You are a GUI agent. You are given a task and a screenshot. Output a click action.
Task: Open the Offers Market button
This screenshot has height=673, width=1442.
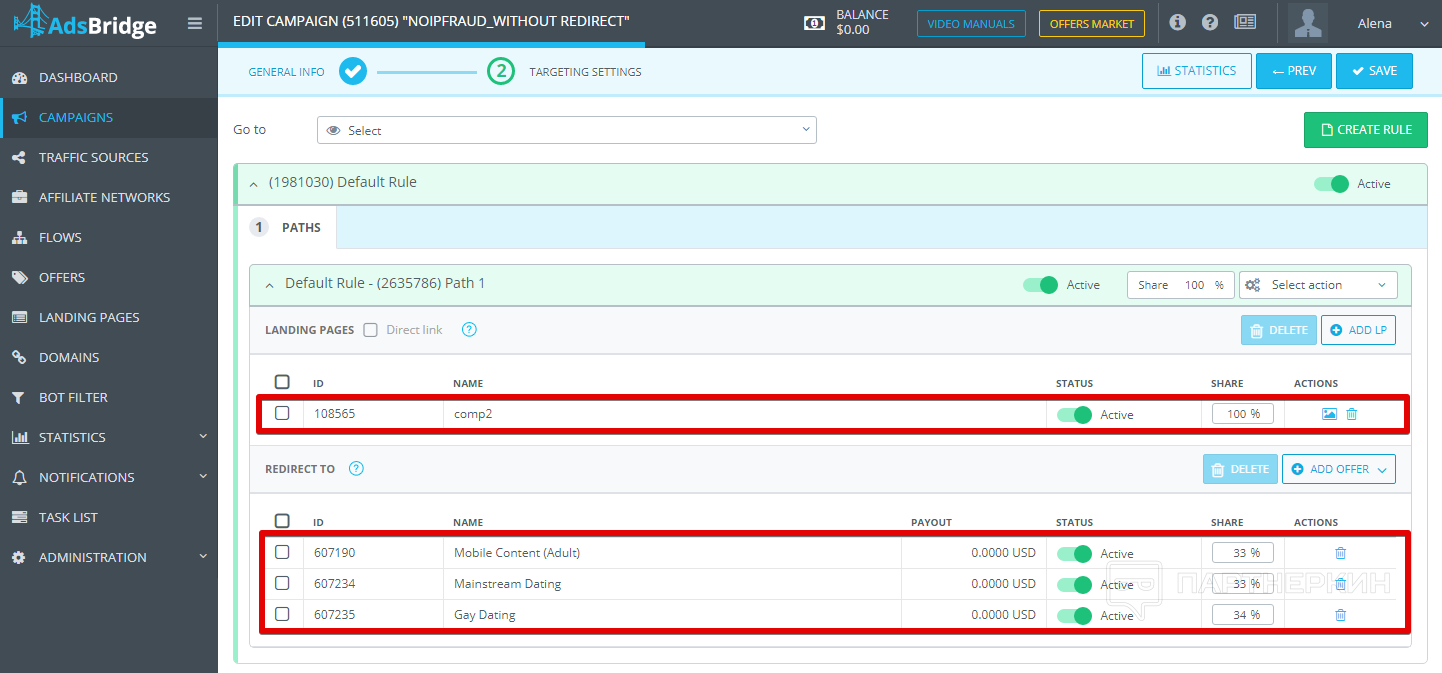pos(1092,24)
